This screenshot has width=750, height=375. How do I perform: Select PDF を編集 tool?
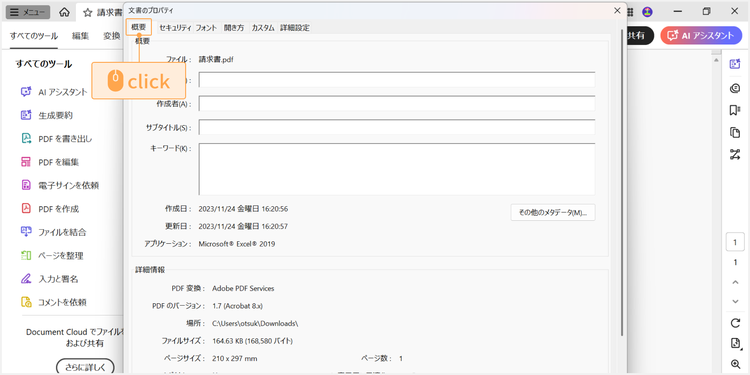49,162
